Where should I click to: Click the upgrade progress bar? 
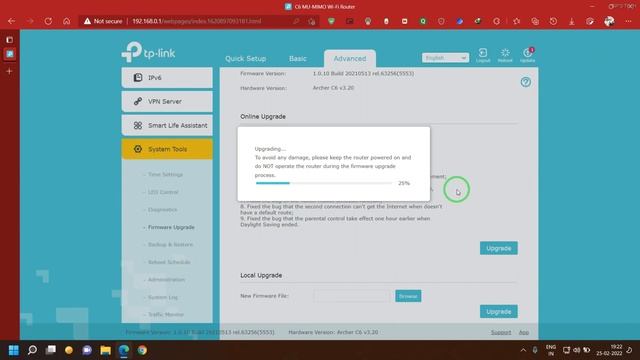[324, 183]
